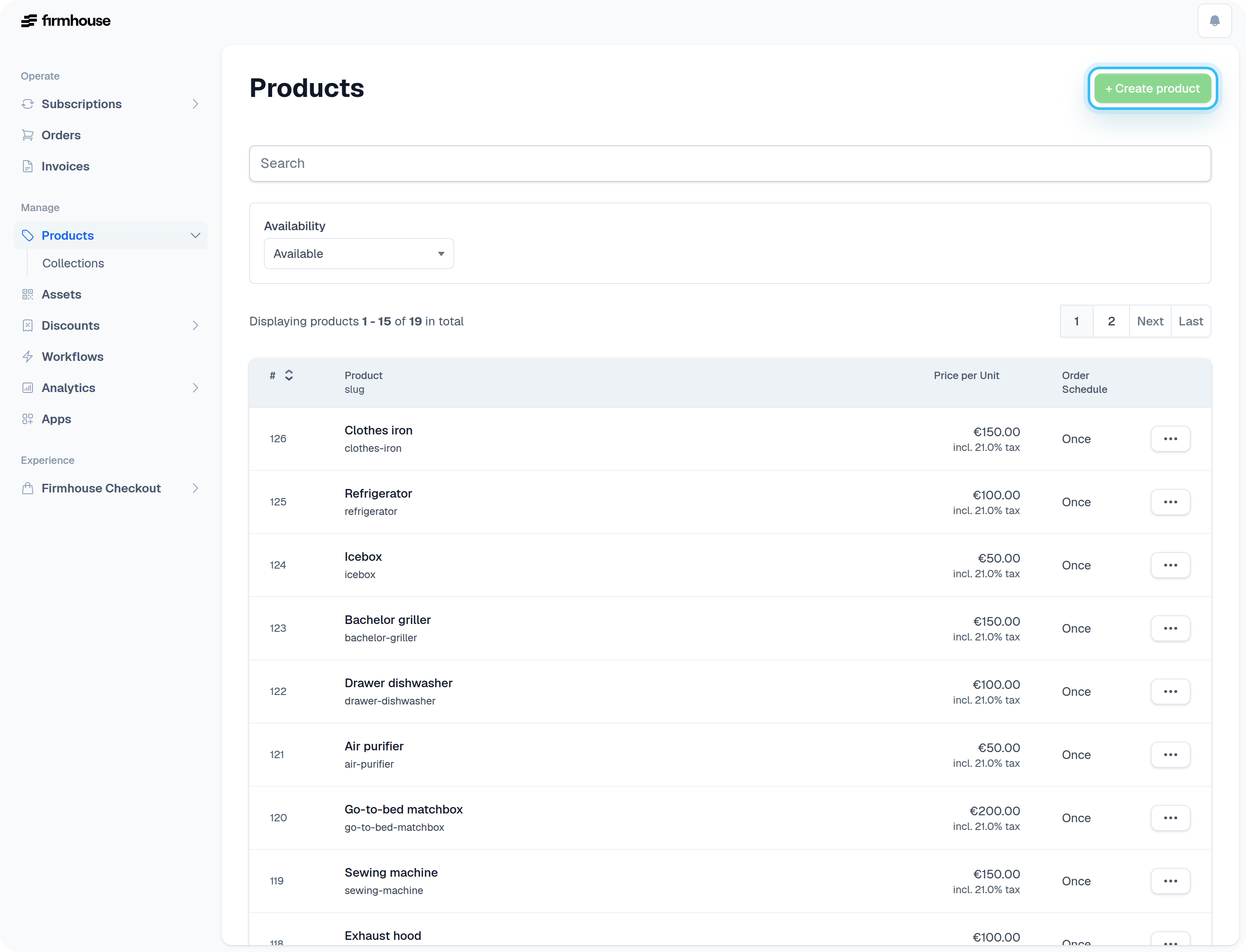Click the Discounts percent icon
Screen dimensions: 1246x952
point(27,325)
